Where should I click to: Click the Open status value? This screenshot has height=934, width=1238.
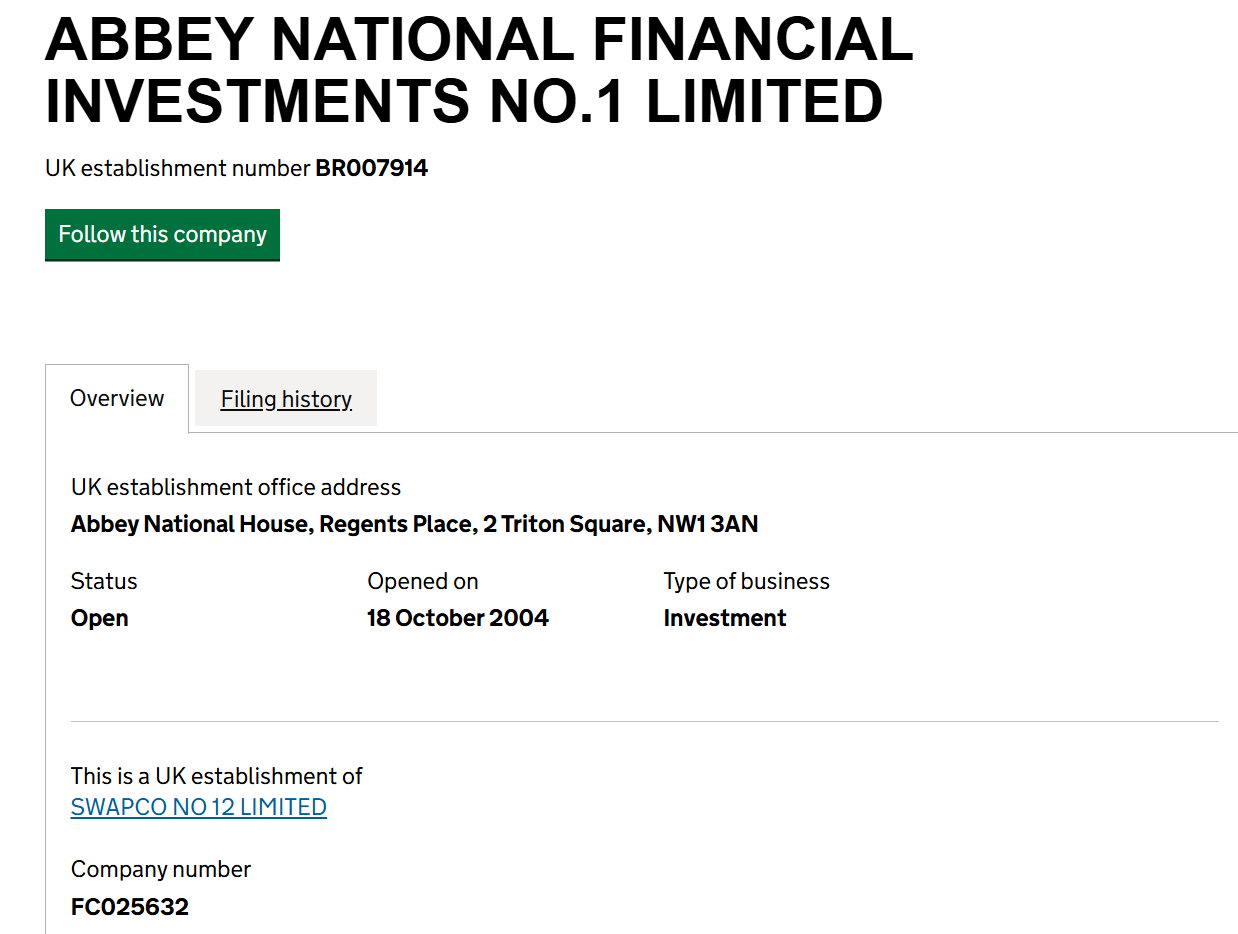click(x=100, y=618)
